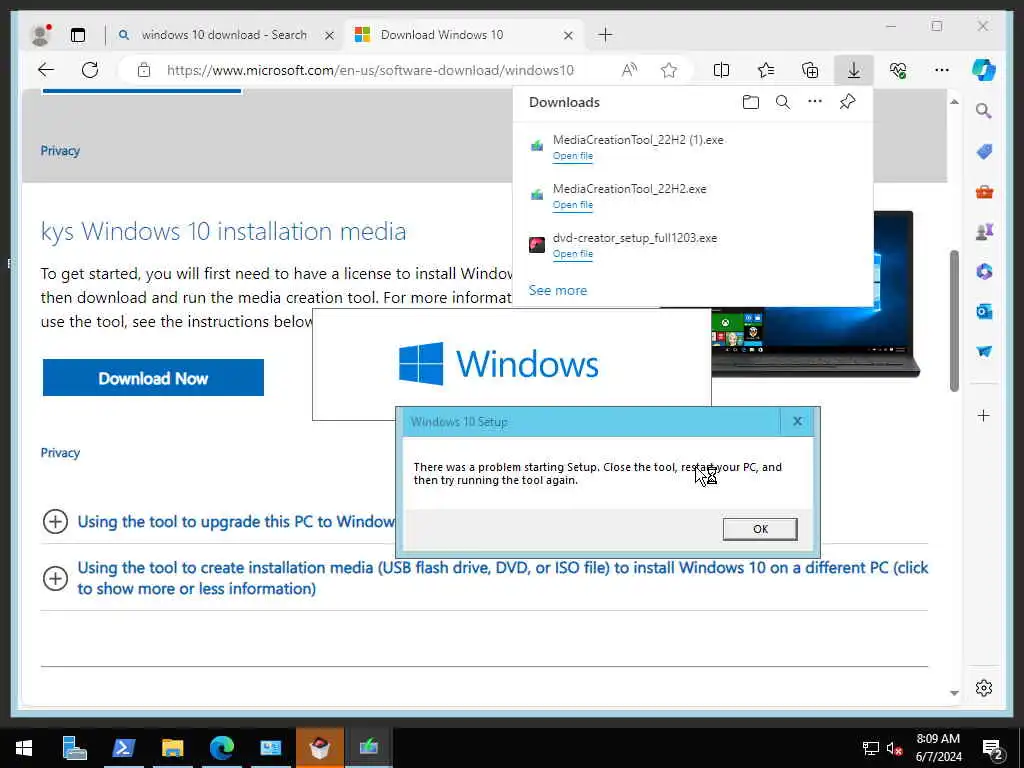The width and height of the screenshot is (1024, 768).
Task: Open the sidebar Outlook icon
Action: (984, 312)
